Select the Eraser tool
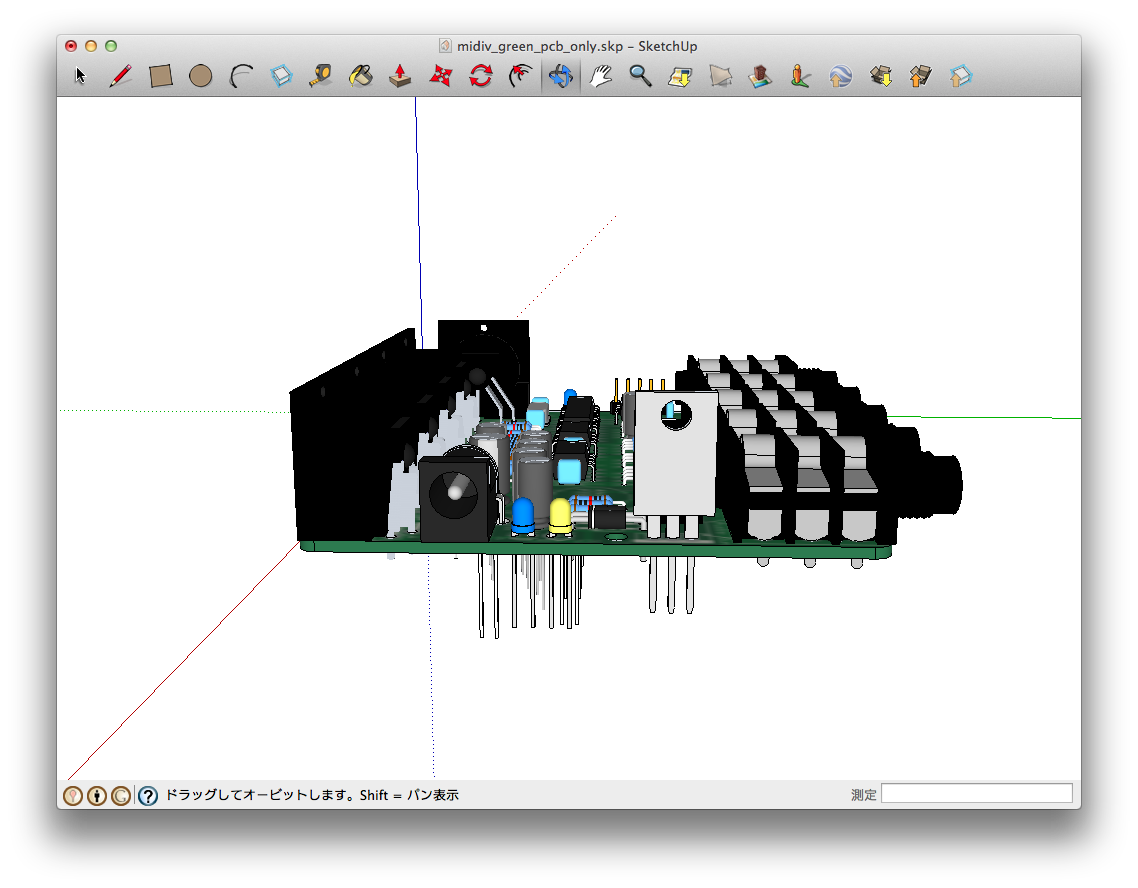Screen dimensions: 1138x888 tap(281, 76)
